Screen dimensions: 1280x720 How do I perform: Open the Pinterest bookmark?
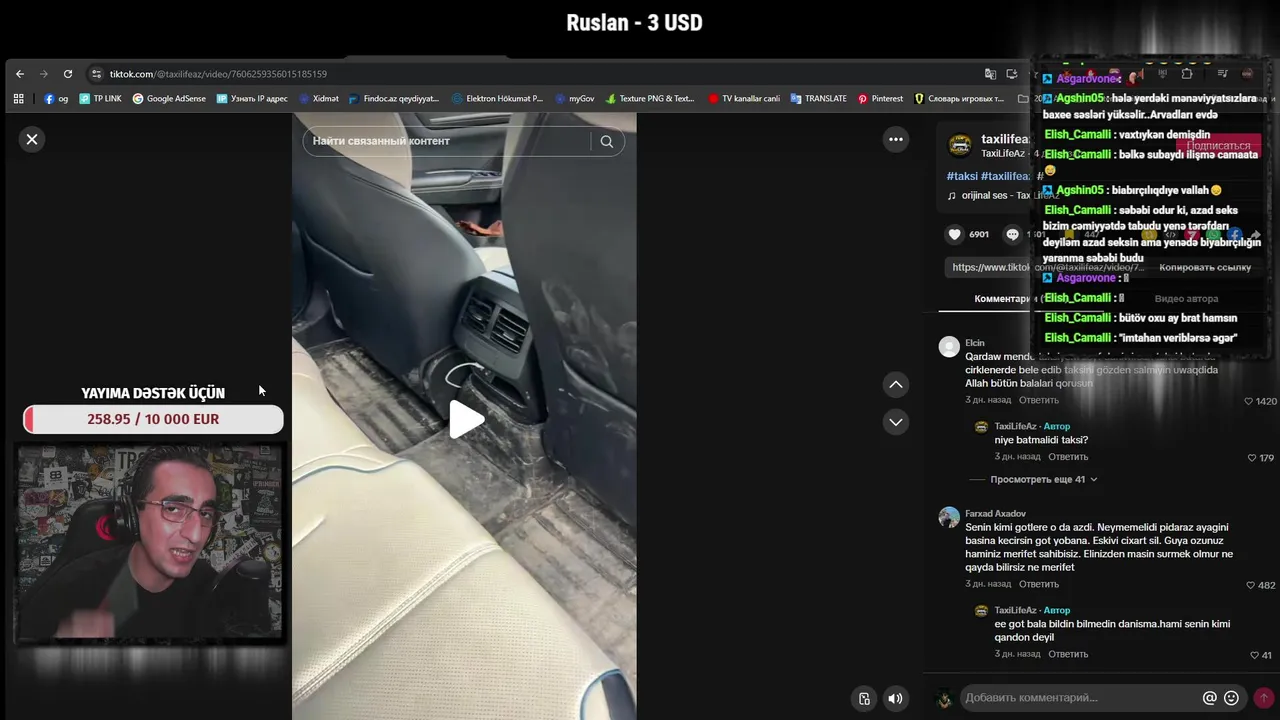880,99
